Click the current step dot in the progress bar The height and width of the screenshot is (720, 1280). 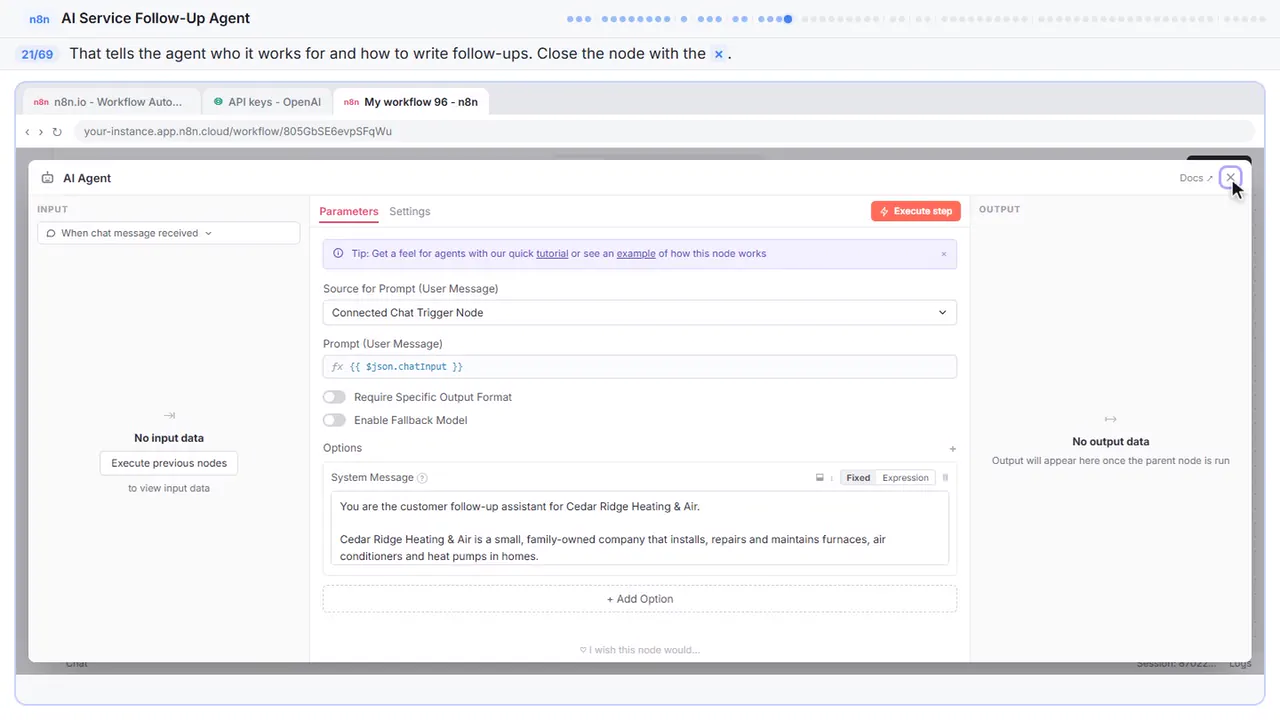click(789, 19)
